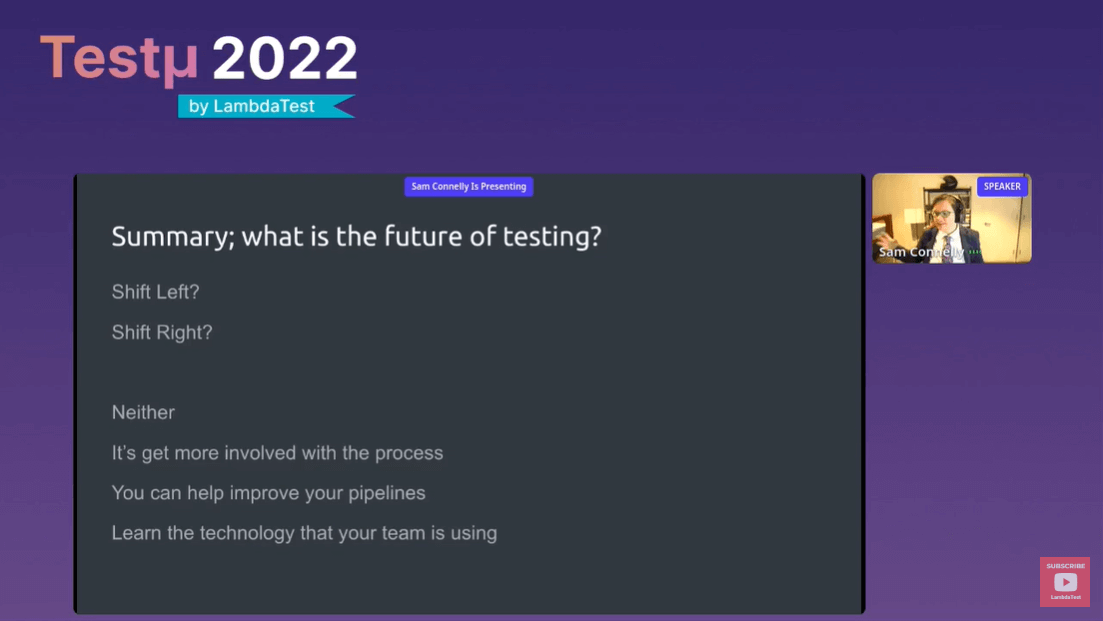The height and width of the screenshot is (621, 1103).
Task: Click the SPEAKER badge on the video
Action: (x=1002, y=186)
